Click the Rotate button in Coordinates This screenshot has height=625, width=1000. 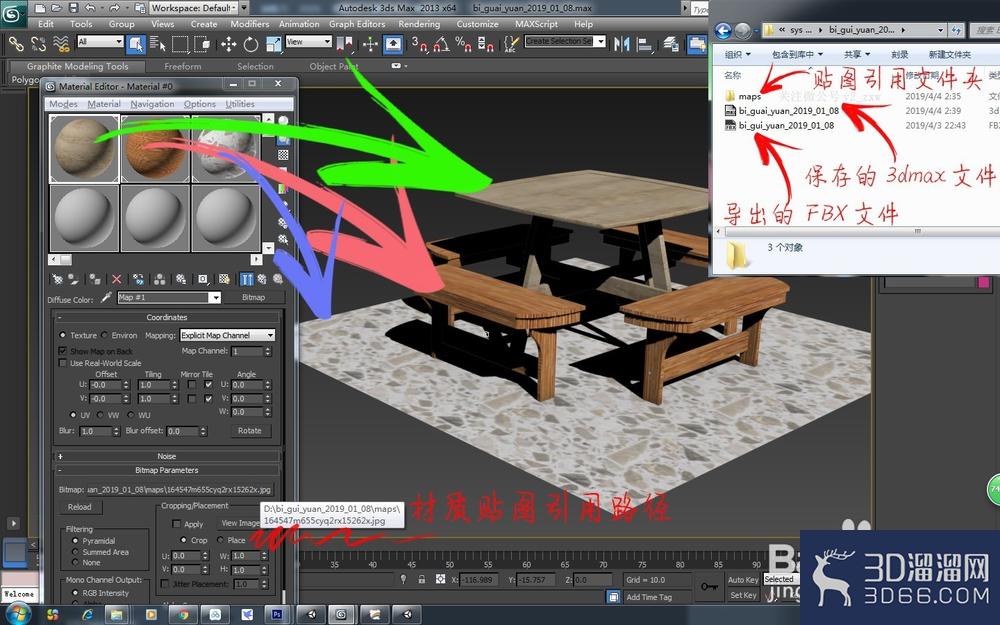click(x=250, y=430)
